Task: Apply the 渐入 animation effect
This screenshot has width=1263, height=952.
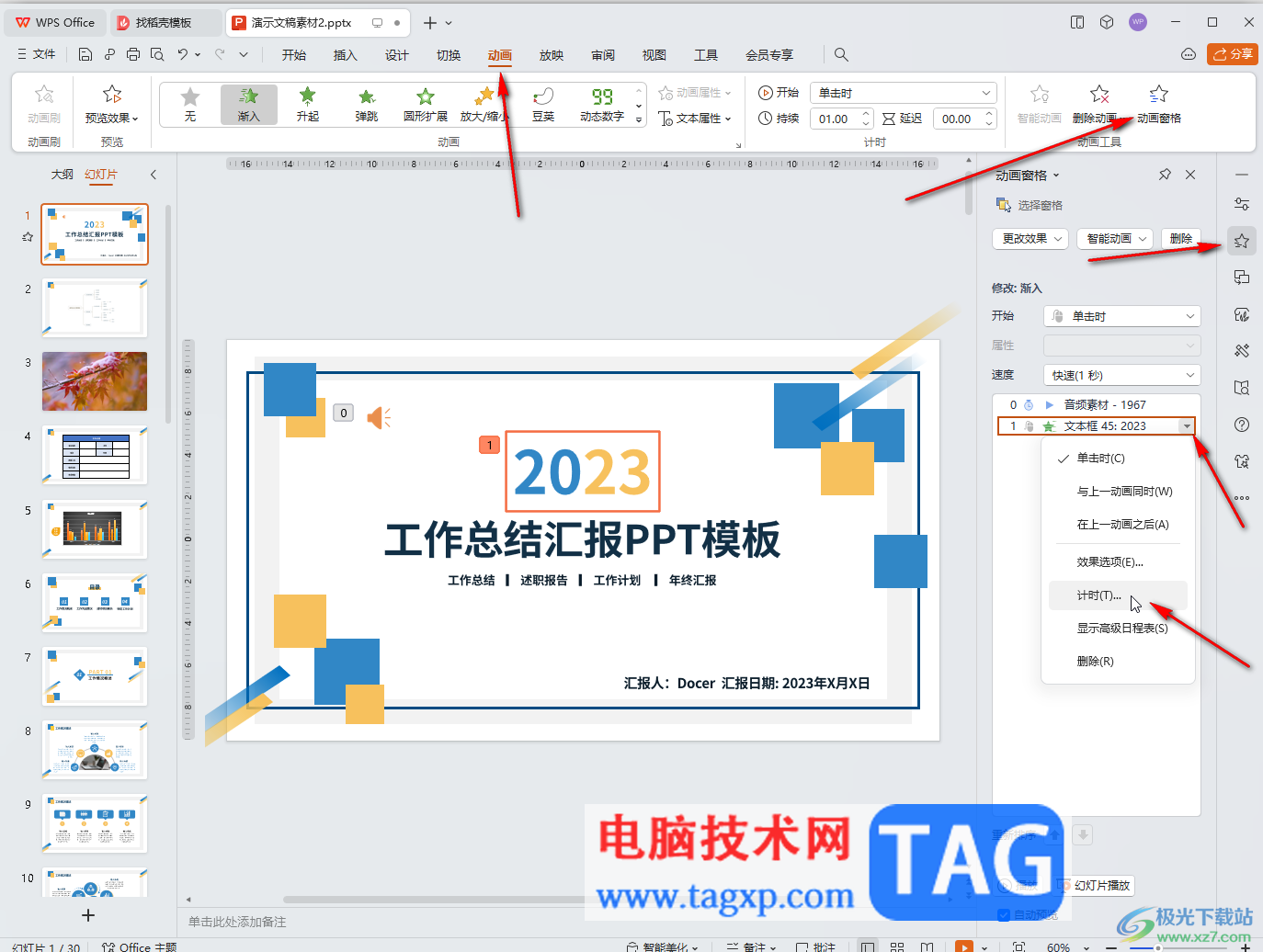Action: (249, 104)
